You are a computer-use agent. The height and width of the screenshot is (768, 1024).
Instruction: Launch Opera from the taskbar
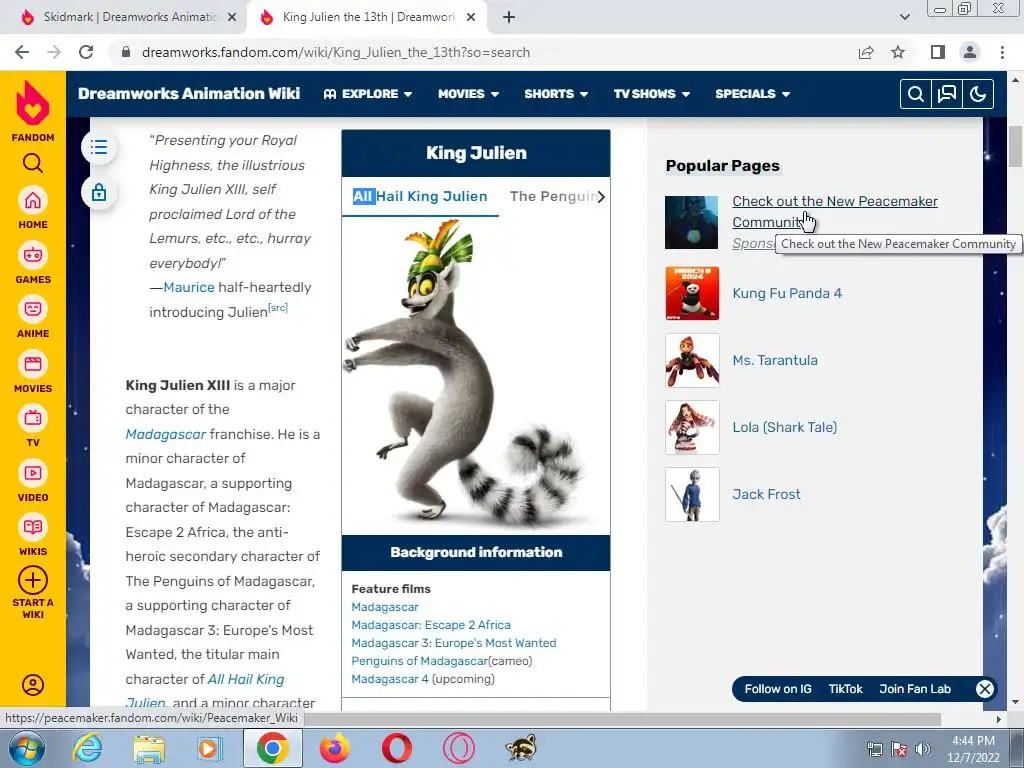[396, 748]
